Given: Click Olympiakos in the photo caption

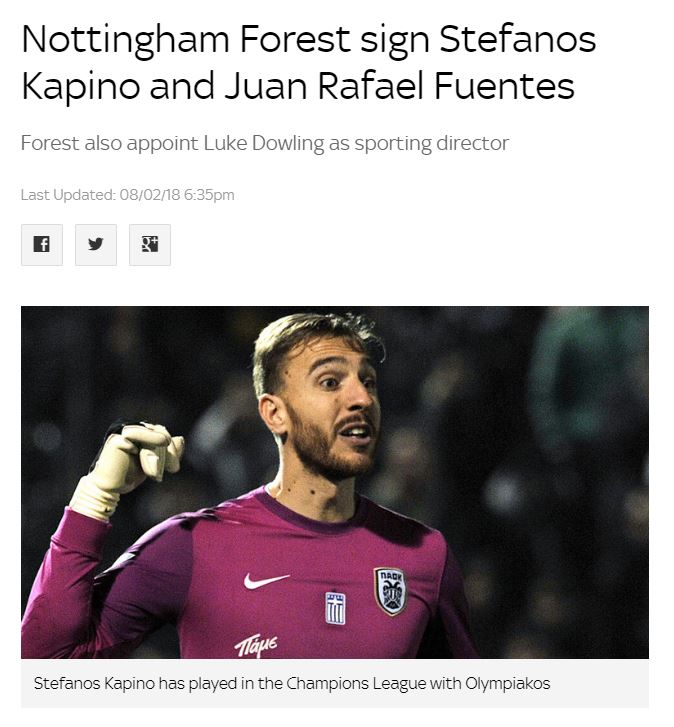Looking at the screenshot, I should tap(508, 683).
